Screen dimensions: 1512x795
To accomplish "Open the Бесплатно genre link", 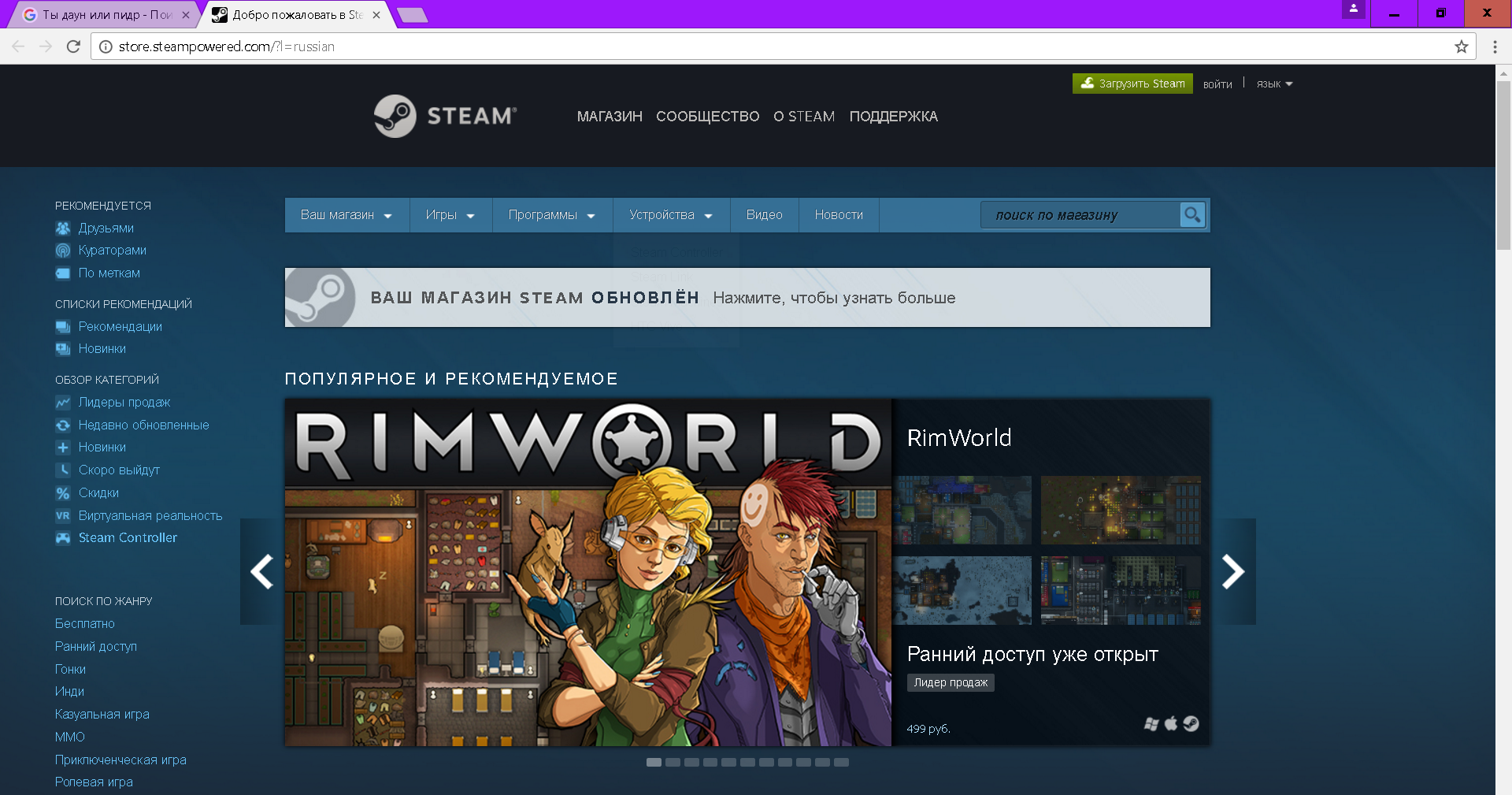I will pos(85,624).
